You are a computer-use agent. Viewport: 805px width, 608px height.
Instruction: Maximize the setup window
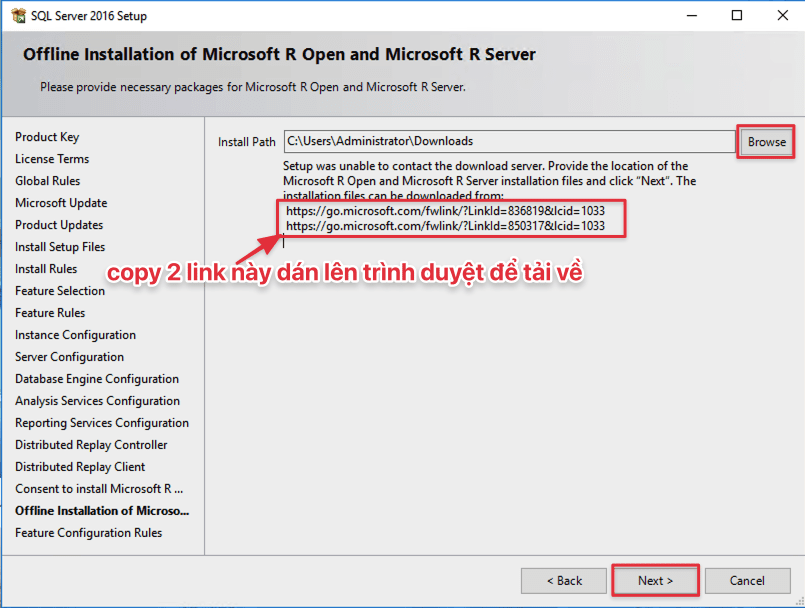click(737, 16)
